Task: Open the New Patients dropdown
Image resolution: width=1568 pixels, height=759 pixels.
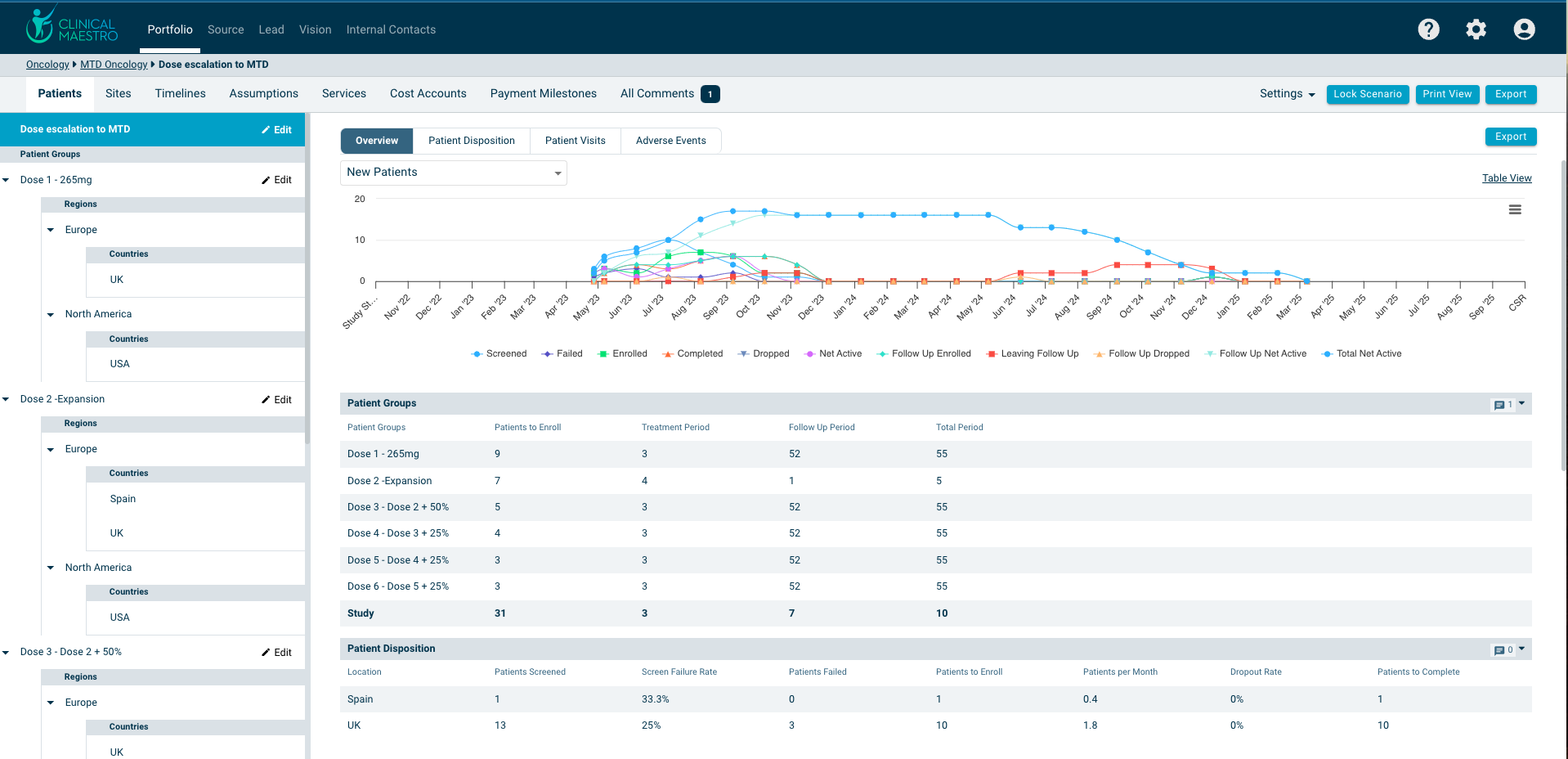Action: 453,173
